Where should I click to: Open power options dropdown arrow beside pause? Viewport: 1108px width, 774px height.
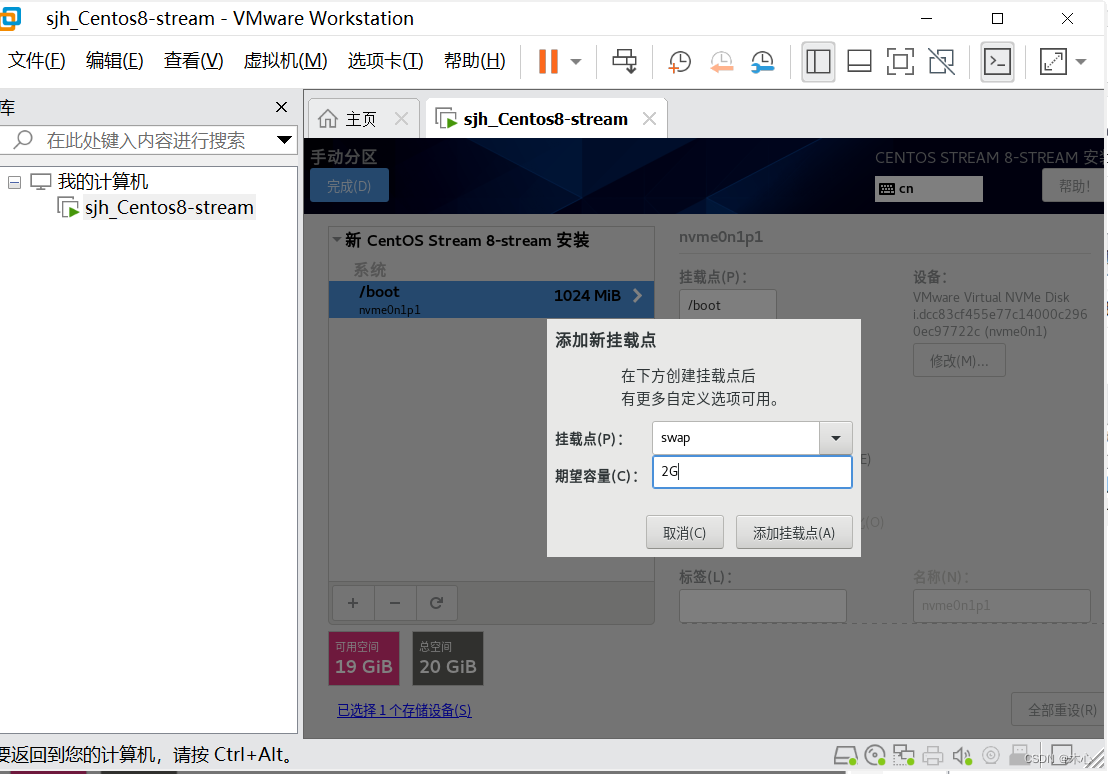576,61
